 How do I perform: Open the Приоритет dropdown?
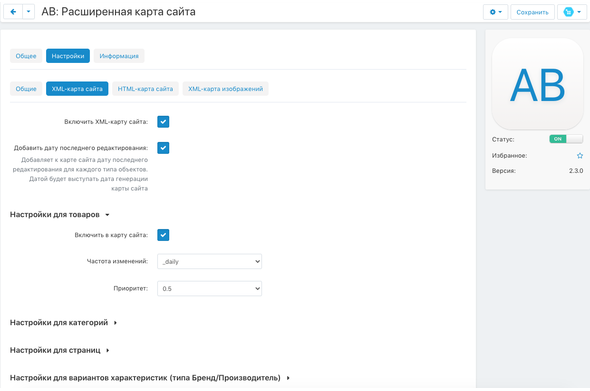pyautogui.click(x=209, y=288)
